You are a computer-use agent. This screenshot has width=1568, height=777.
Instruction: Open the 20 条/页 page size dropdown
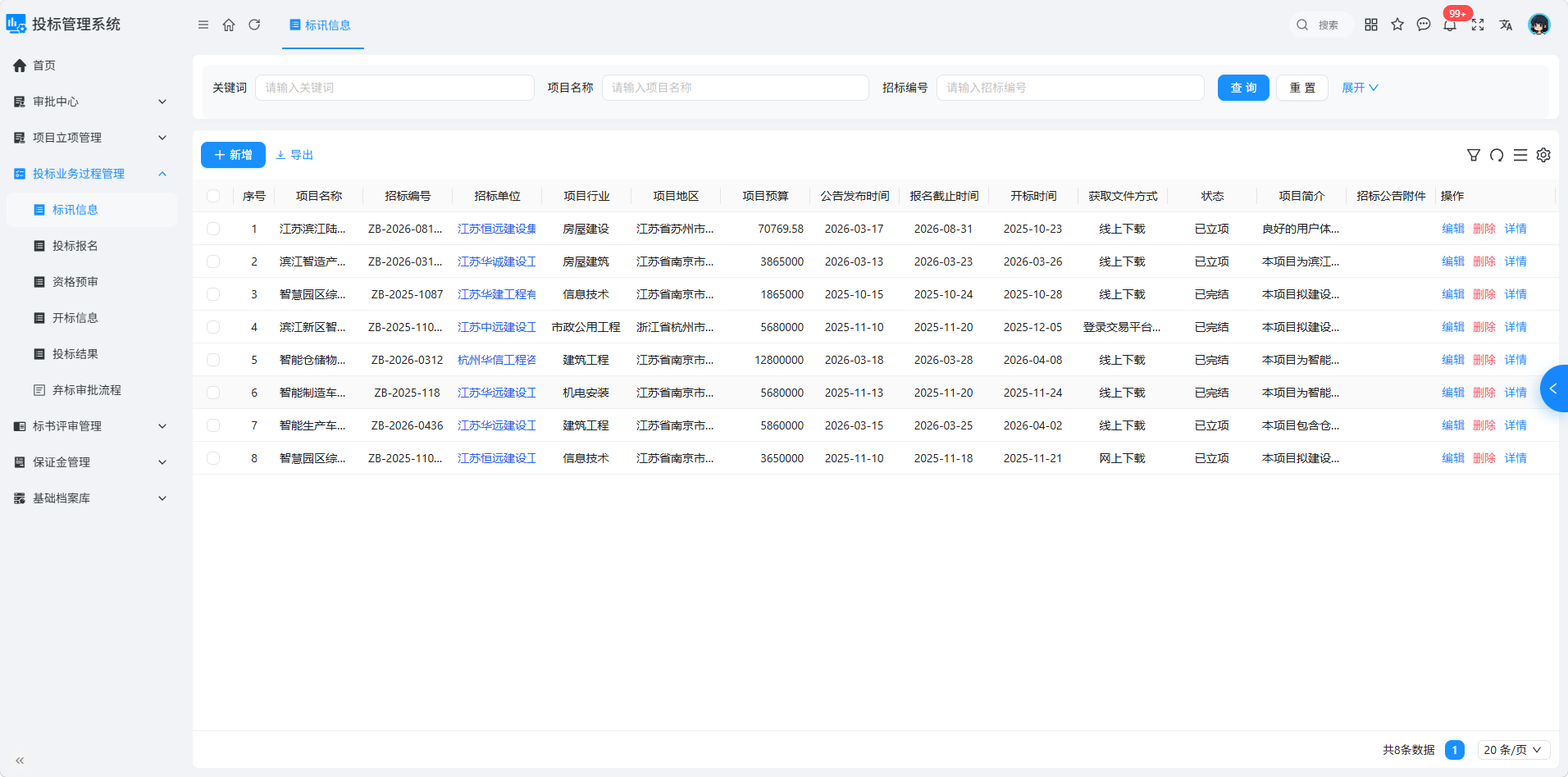point(1514,750)
